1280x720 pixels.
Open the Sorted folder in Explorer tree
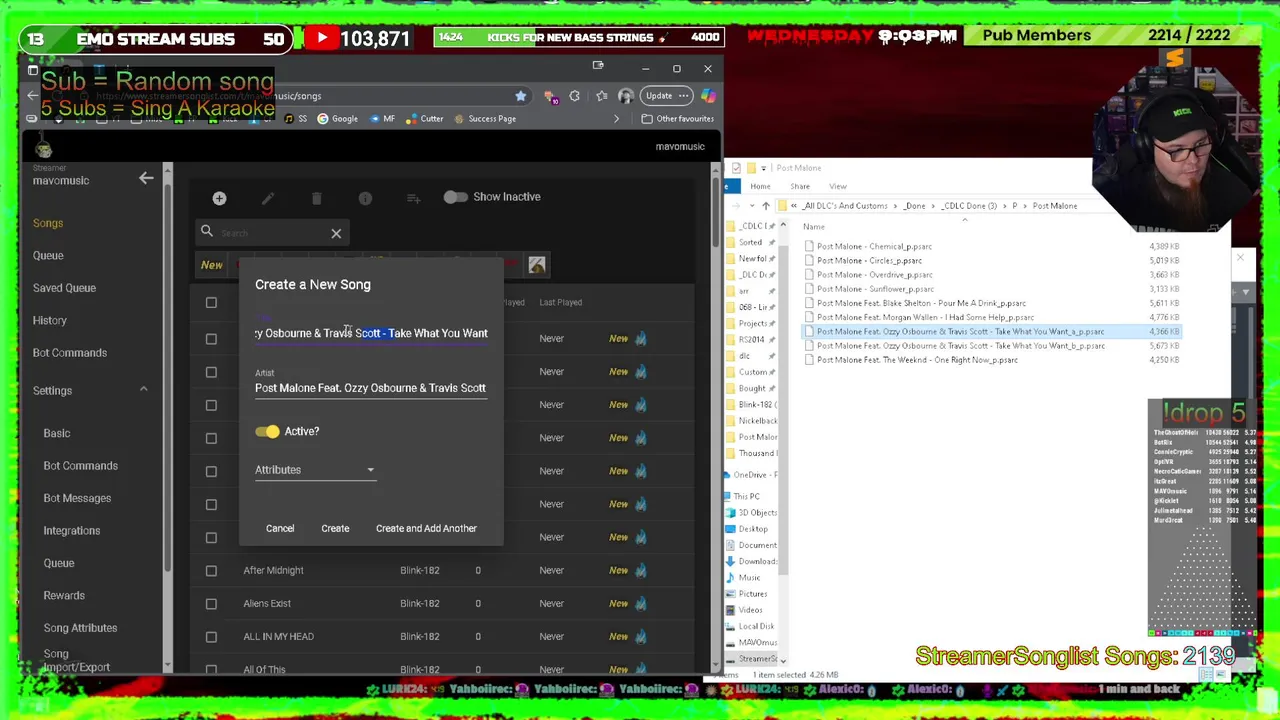(750, 242)
